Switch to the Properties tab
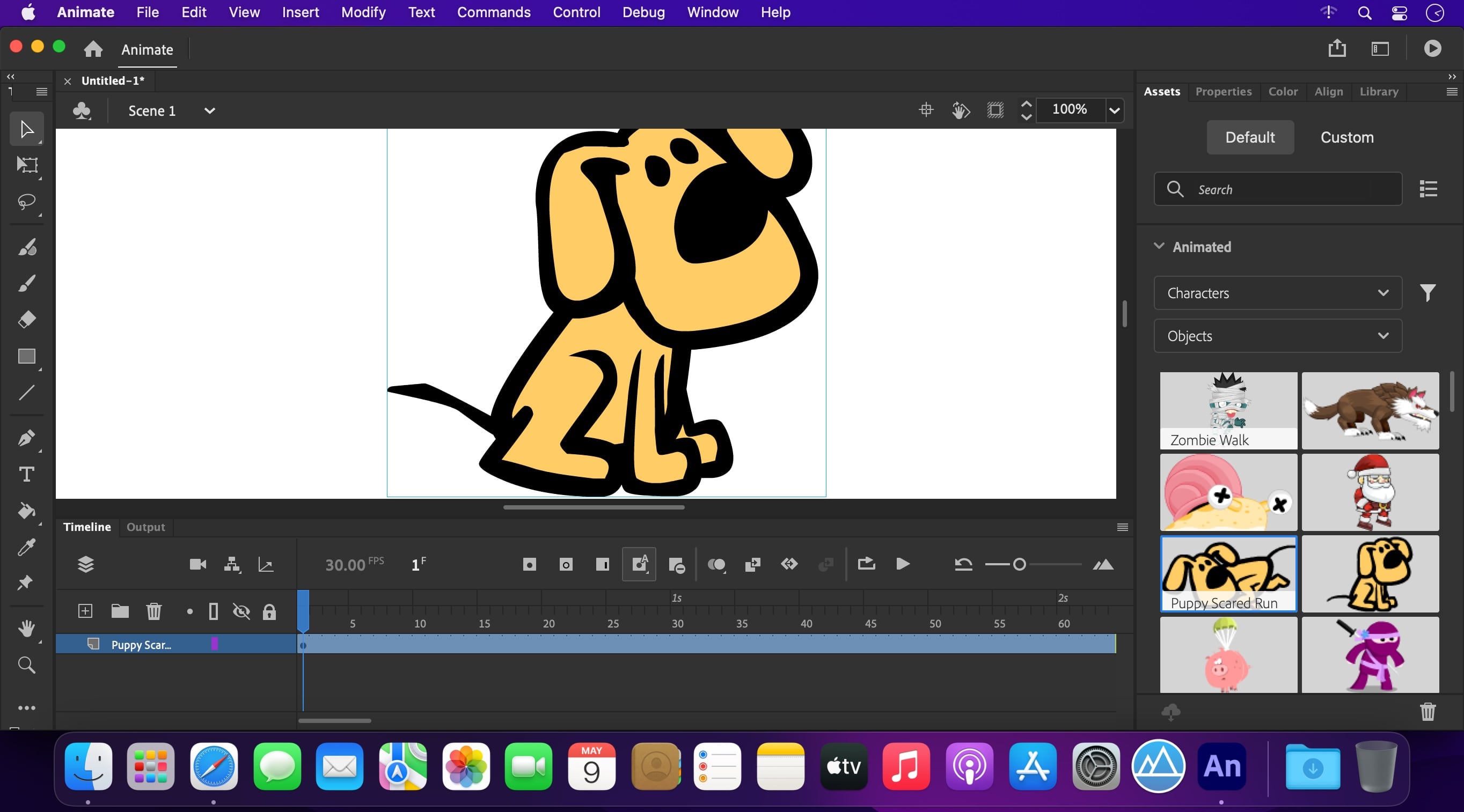The height and width of the screenshot is (812, 1464). [x=1223, y=91]
